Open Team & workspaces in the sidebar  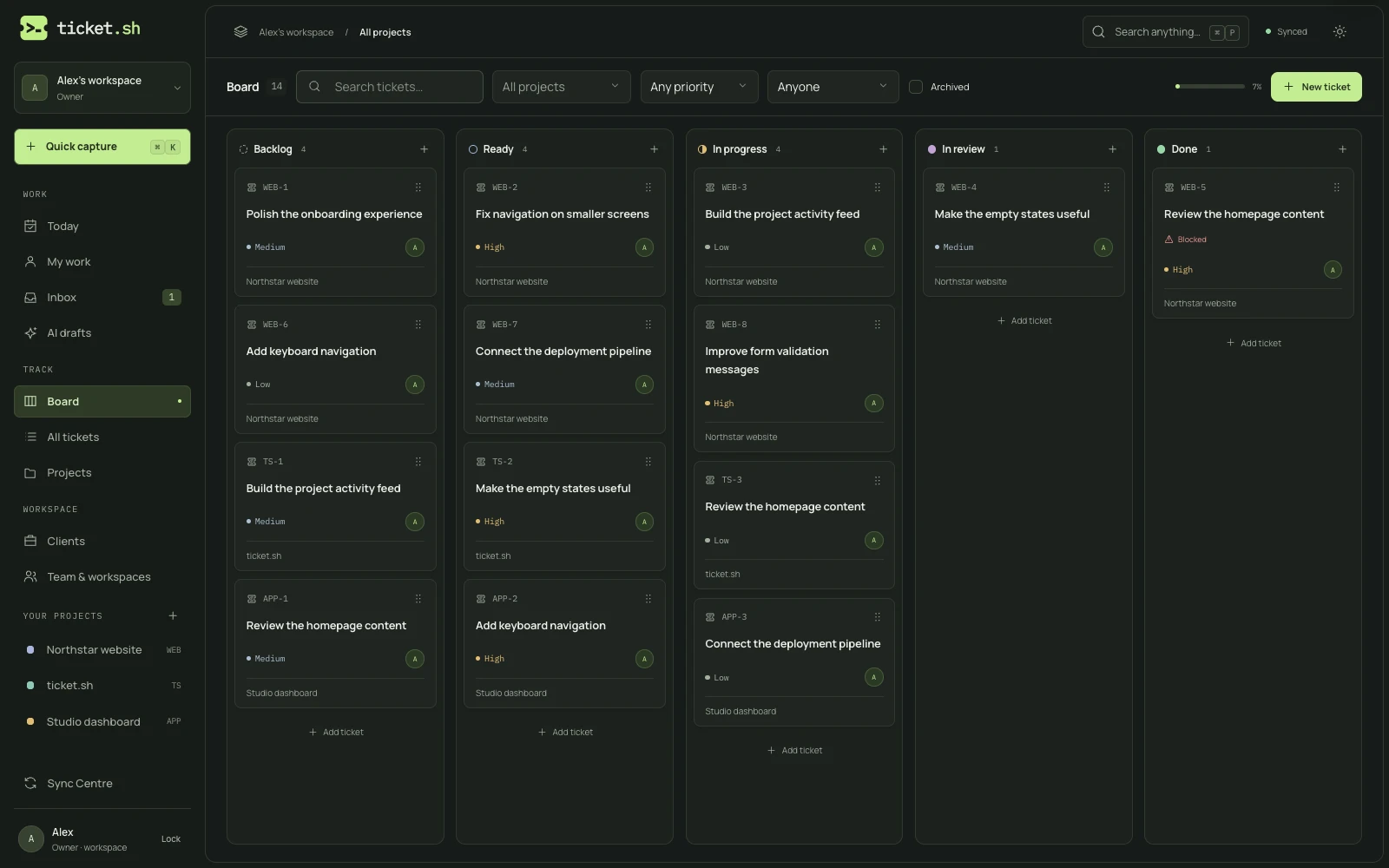(x=102, y=577)
